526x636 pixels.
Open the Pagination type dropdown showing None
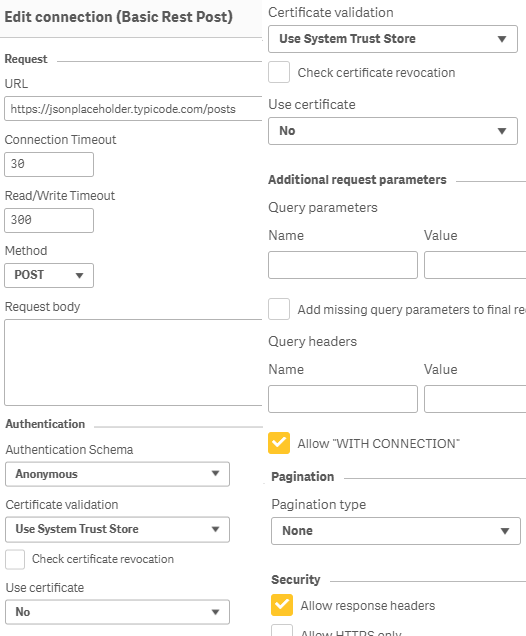point(396,531)
